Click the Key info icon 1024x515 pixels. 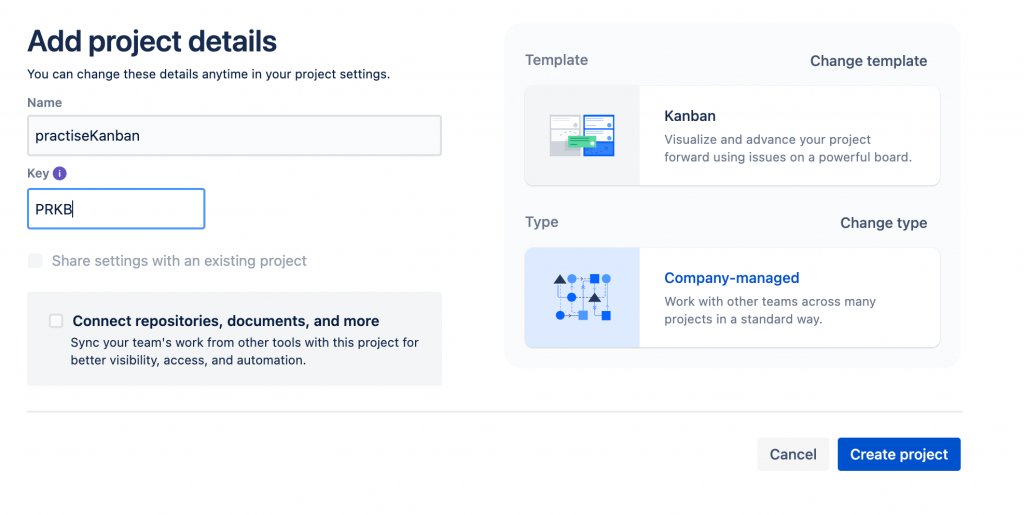59,173
